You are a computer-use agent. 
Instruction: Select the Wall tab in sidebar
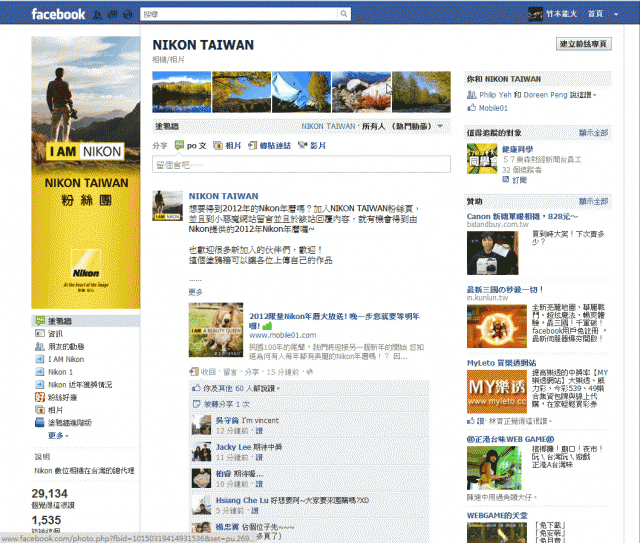pos(86,321)
